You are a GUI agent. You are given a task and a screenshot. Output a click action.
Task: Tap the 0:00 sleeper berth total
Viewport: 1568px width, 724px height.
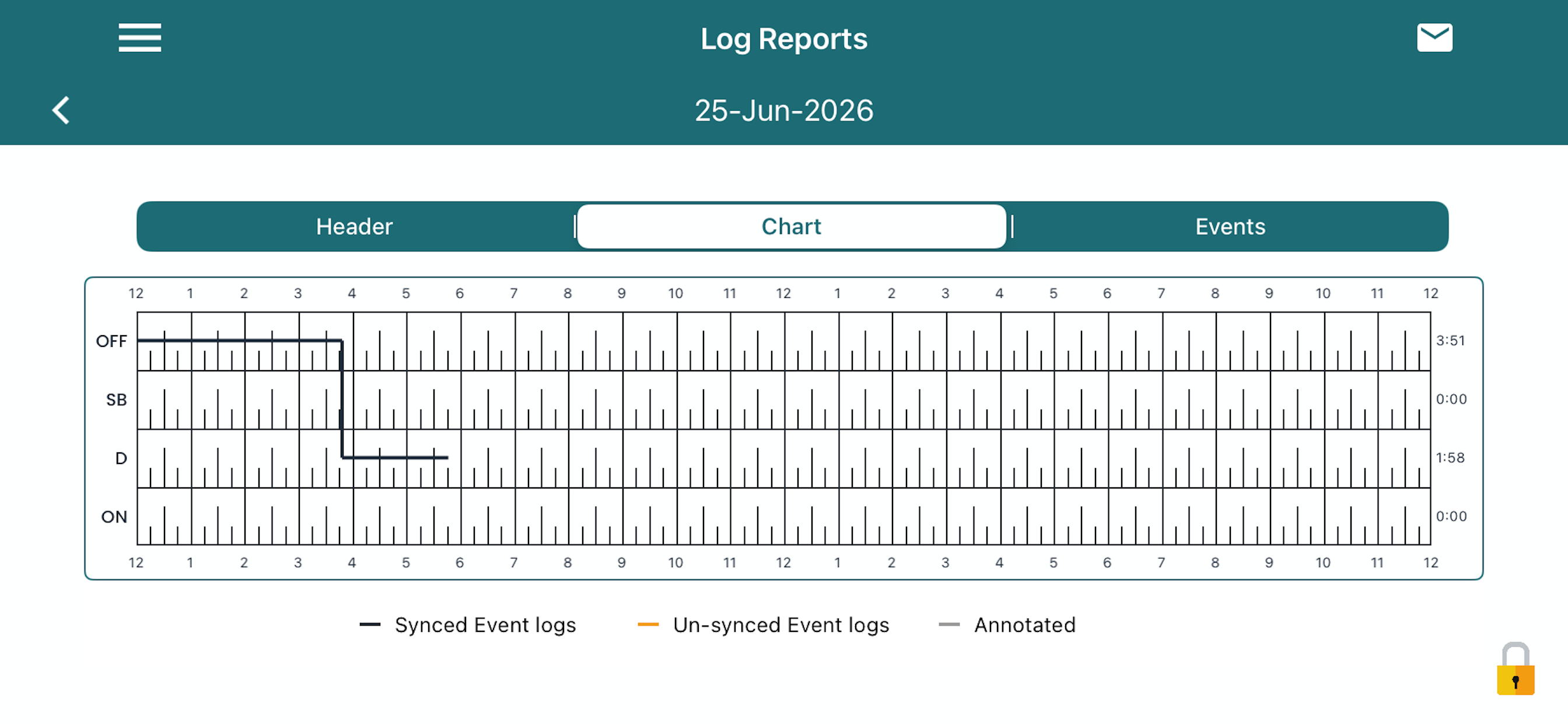1451,399
